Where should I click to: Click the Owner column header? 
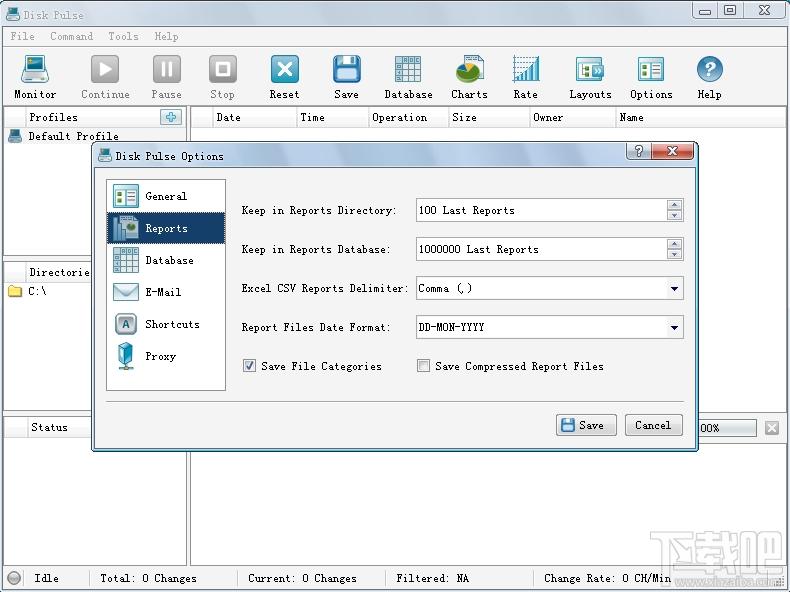pyautogui.click(x=573, y=117)
